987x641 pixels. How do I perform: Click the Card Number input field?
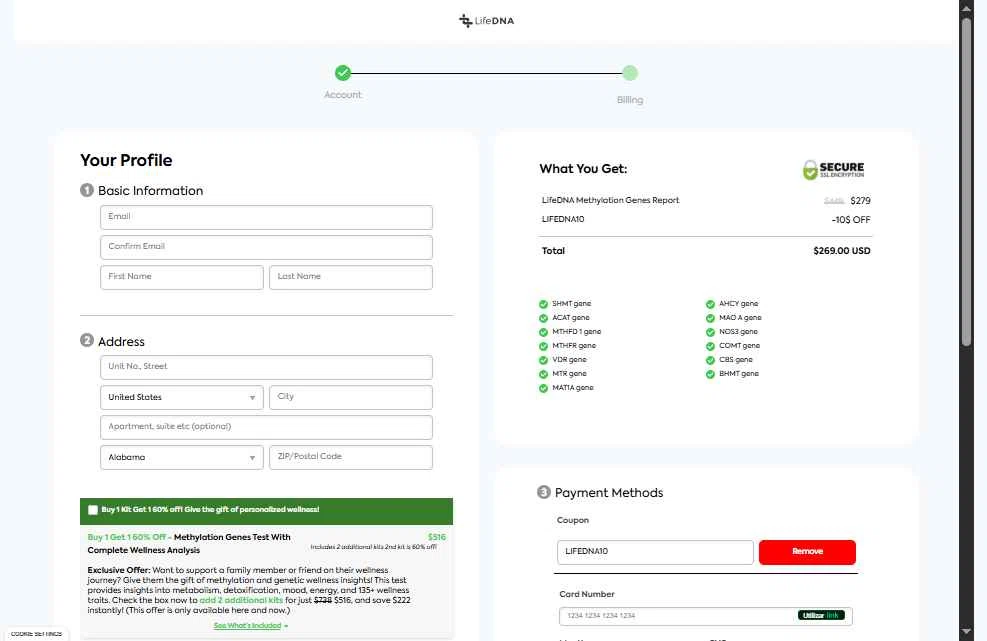(706, 616)
